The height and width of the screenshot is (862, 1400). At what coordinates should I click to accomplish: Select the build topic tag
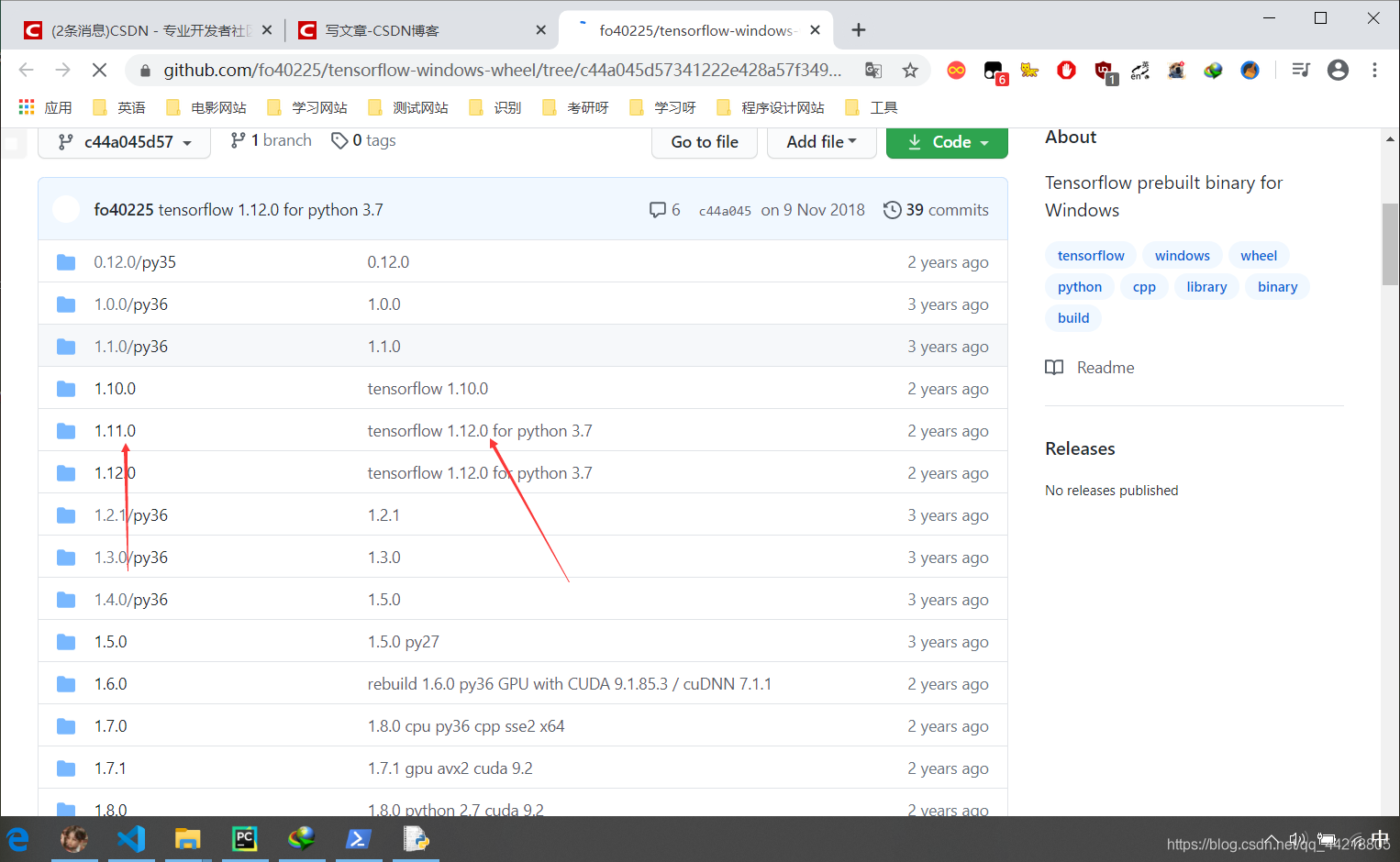point(1073,318)
